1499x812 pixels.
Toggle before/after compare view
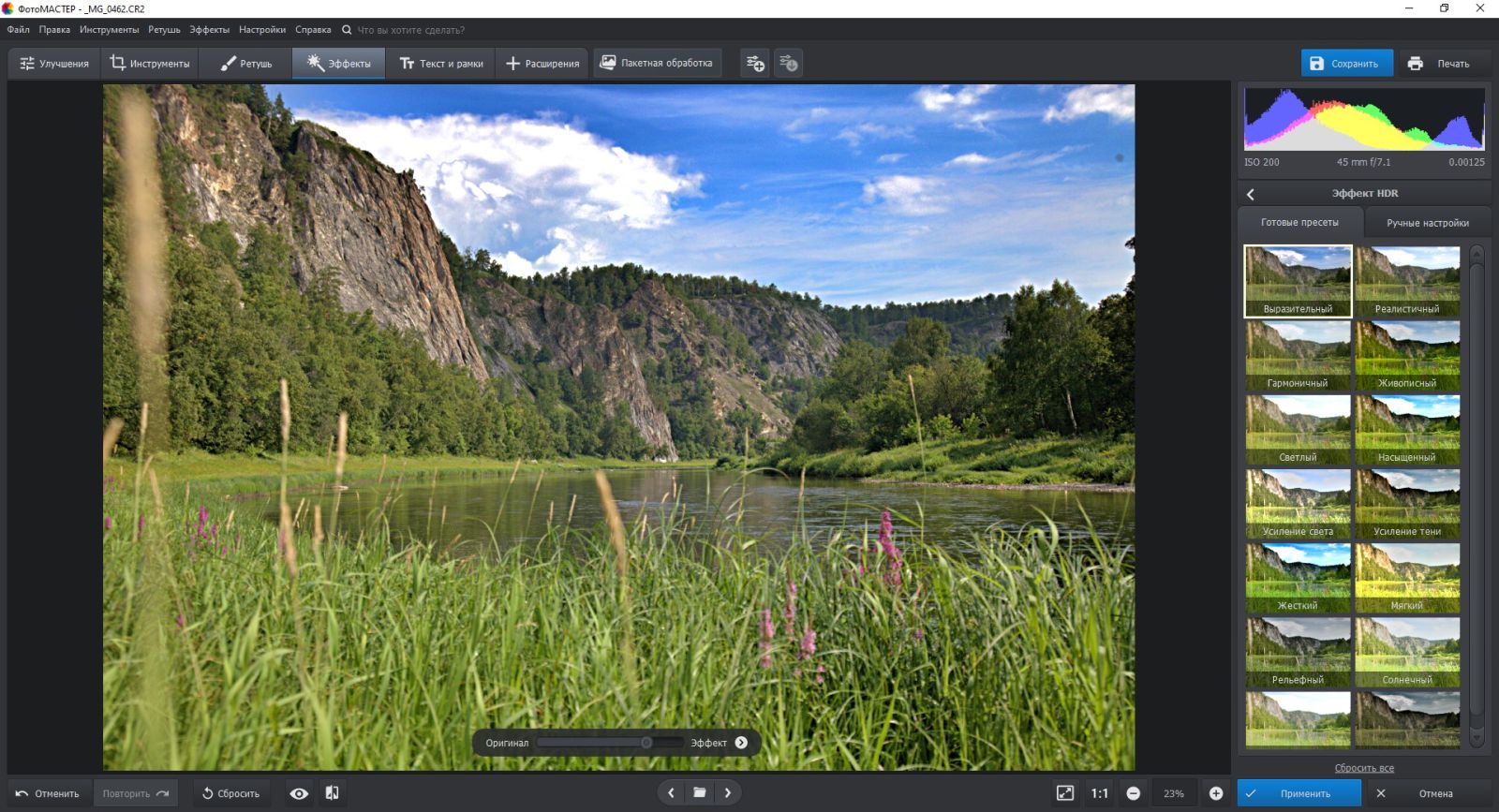pyautogui.click(x=332, y=793)
